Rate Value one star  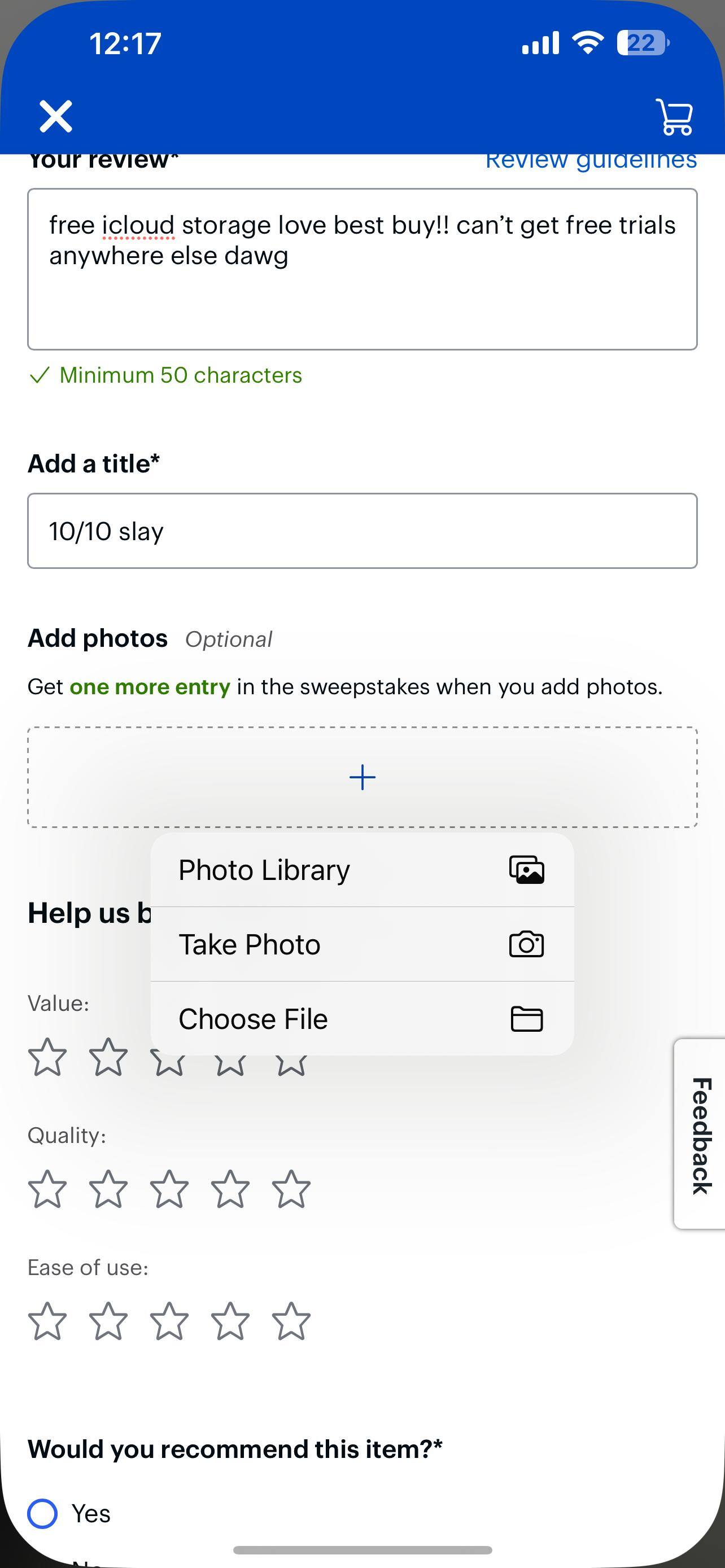47,1057
